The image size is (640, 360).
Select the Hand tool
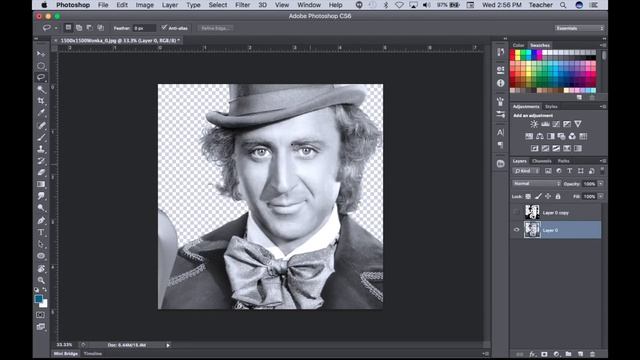[41, 269]
